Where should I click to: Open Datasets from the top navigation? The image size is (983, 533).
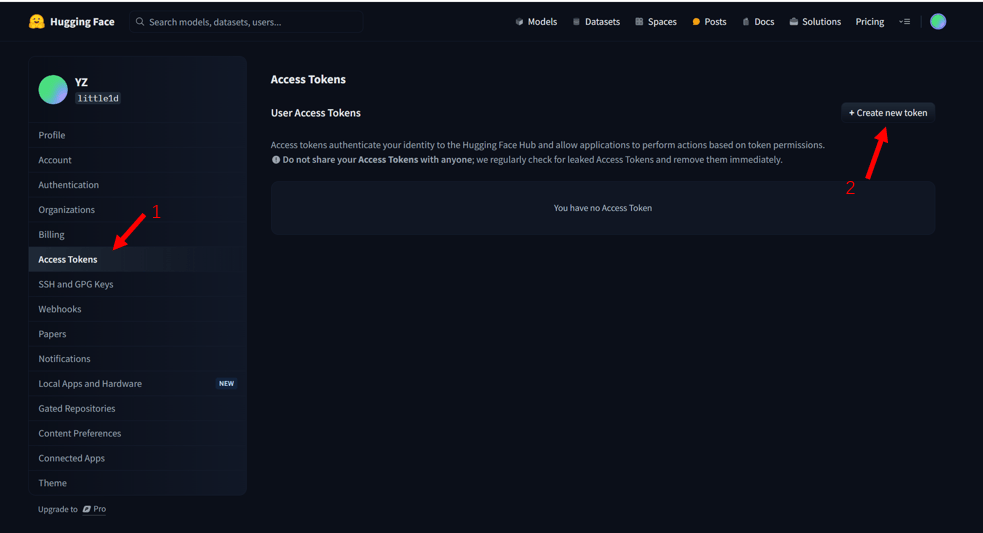596,21
